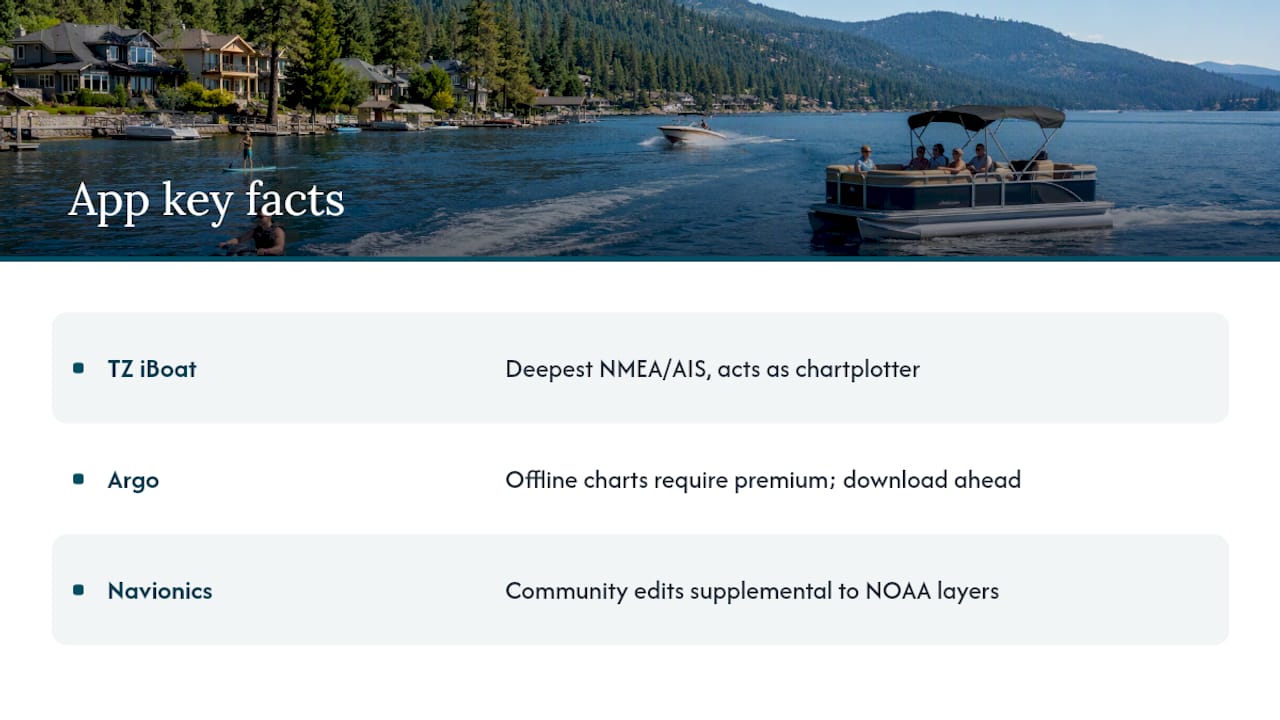The height and width of the screenshot is (720, 1280).
Task: Click the black canopy over the pontoon boat
Action: [985, 117]
